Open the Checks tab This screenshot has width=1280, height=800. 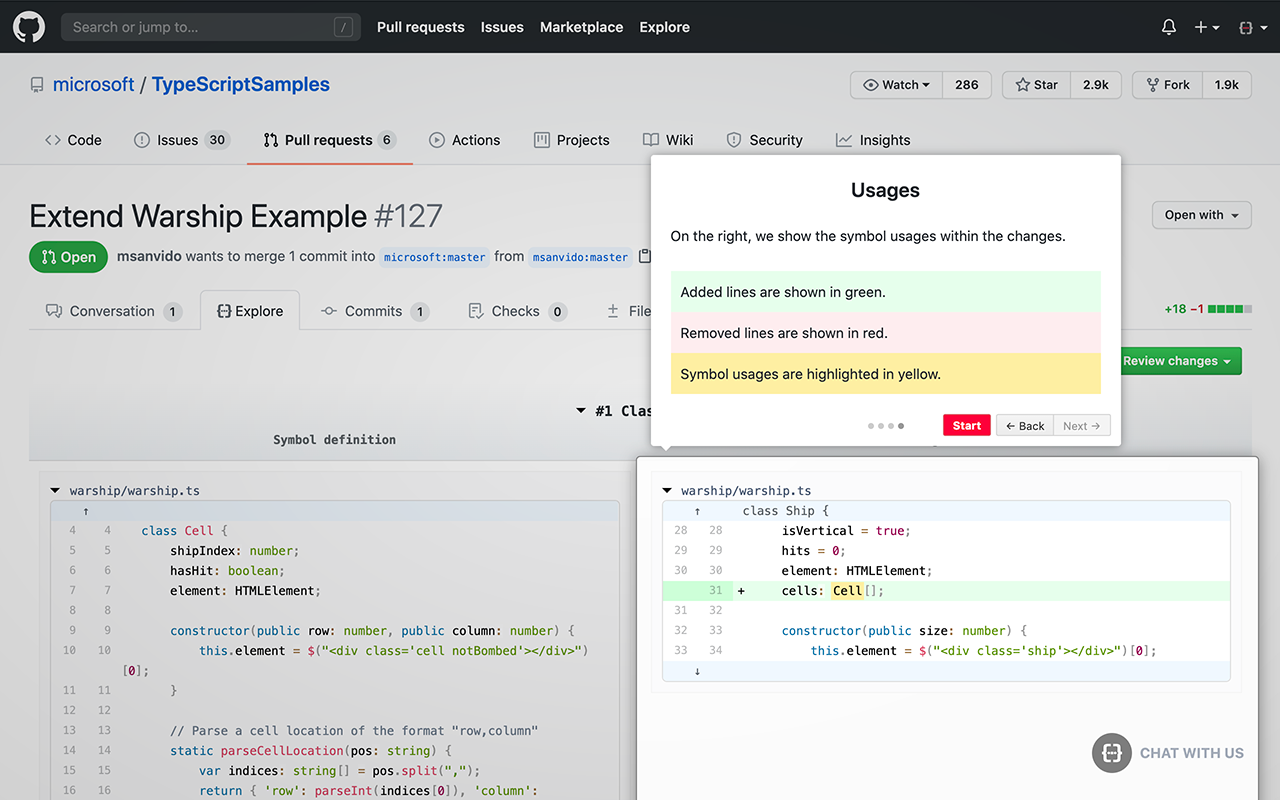pos(517,311)
